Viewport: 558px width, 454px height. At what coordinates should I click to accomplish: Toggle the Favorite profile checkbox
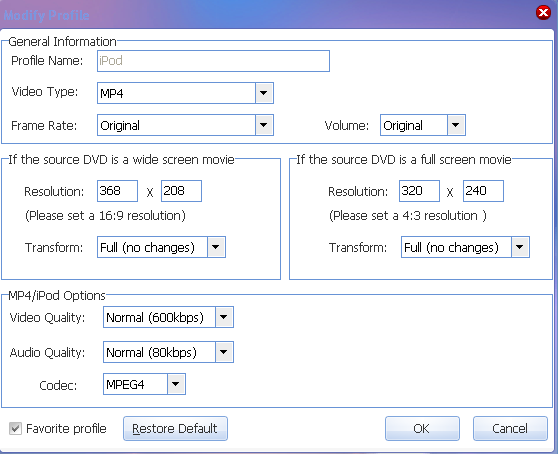tap(15, 428)
